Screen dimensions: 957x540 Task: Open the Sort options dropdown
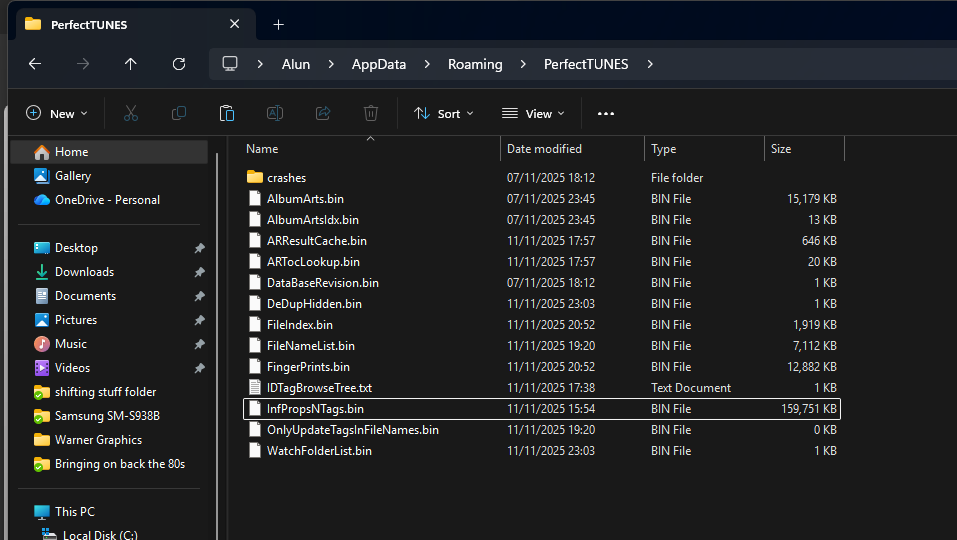444,114
